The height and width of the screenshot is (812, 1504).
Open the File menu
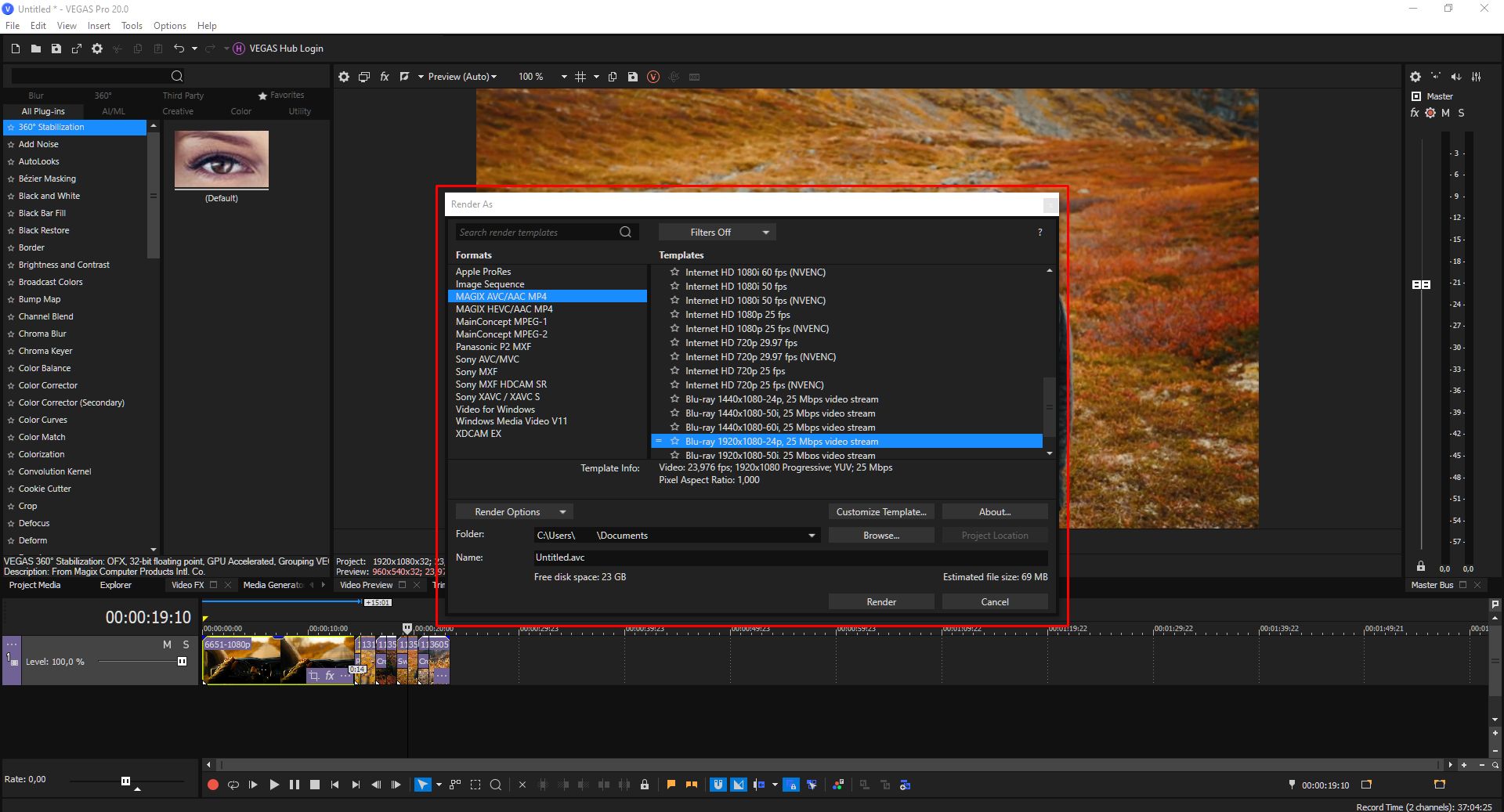[13, 26]
